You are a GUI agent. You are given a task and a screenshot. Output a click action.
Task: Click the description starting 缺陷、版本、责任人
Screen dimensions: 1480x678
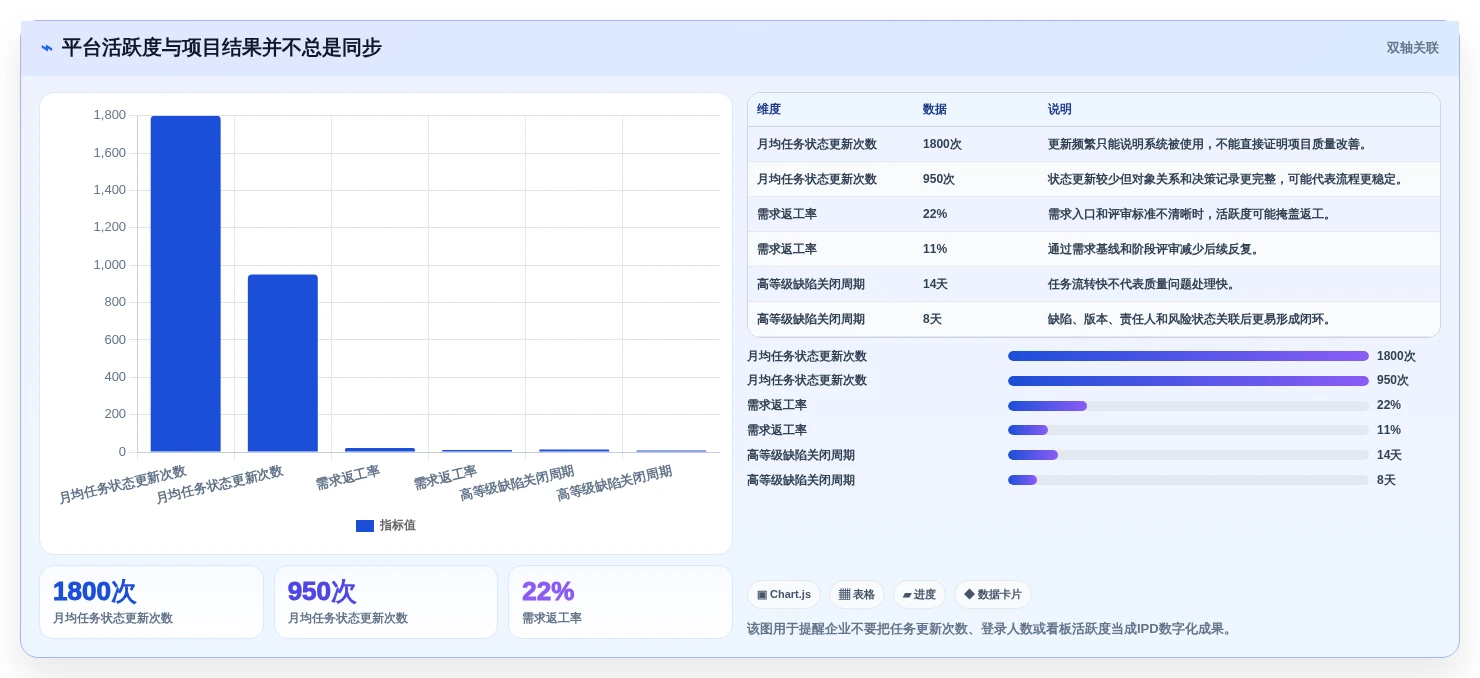point(1189,319)
